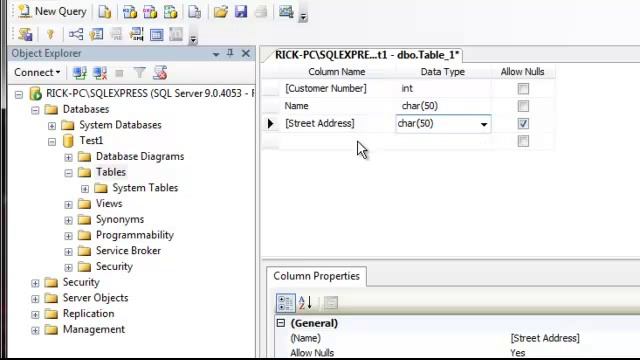
Task: Collapse the Tables folder node
Action: pos(68,173)
